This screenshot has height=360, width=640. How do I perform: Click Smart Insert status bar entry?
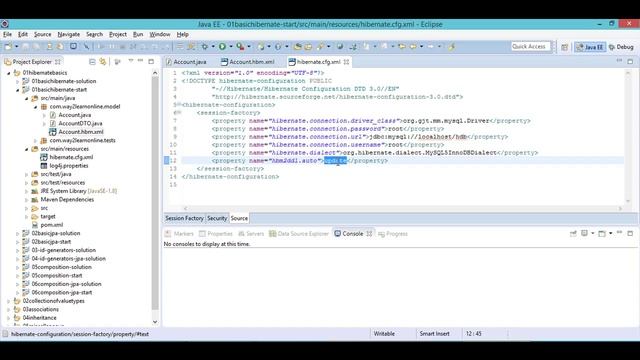point(434,334)
